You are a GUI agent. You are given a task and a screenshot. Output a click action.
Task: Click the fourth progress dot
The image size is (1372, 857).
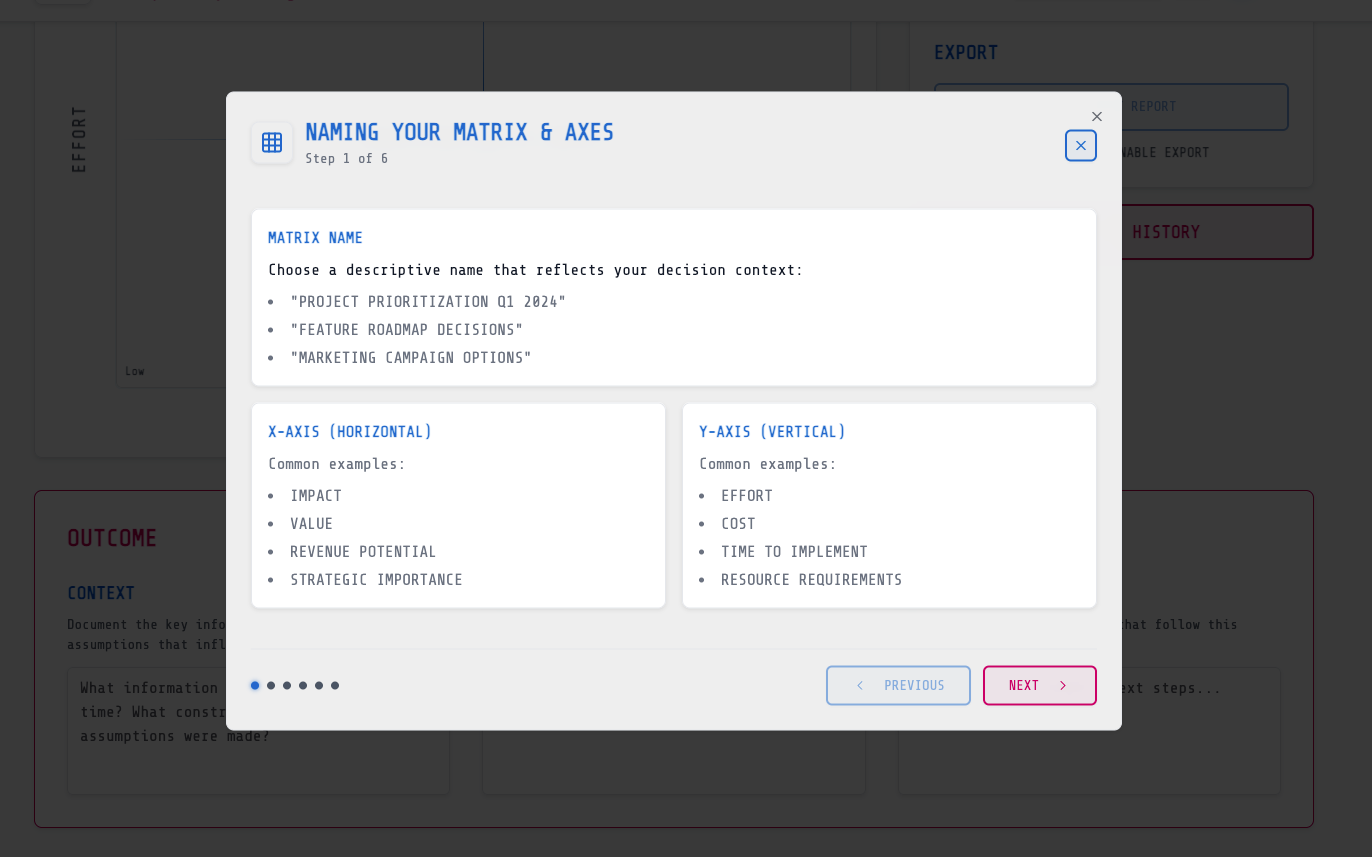point(303,685)
